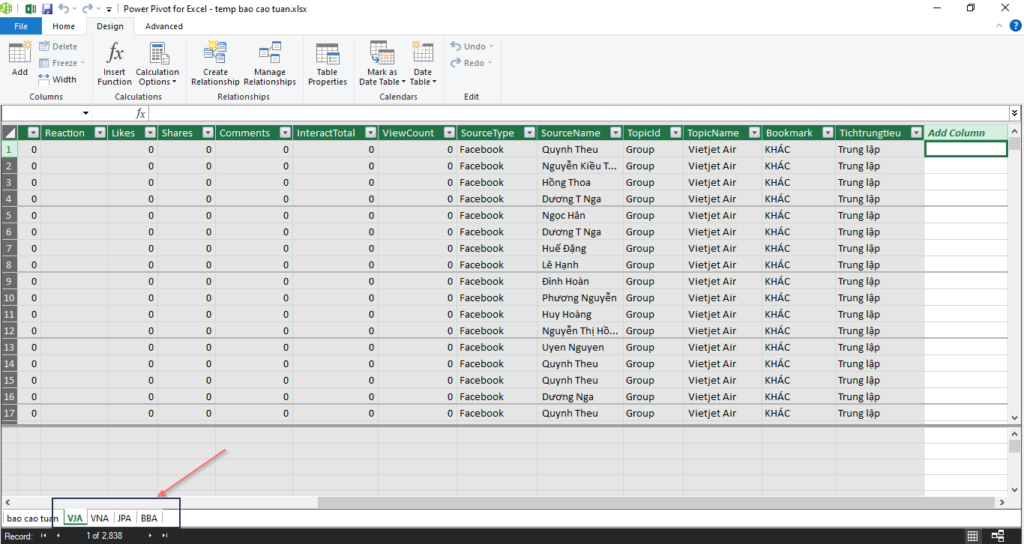
Task: Click the Add column icon
Action: pos(20,59)
